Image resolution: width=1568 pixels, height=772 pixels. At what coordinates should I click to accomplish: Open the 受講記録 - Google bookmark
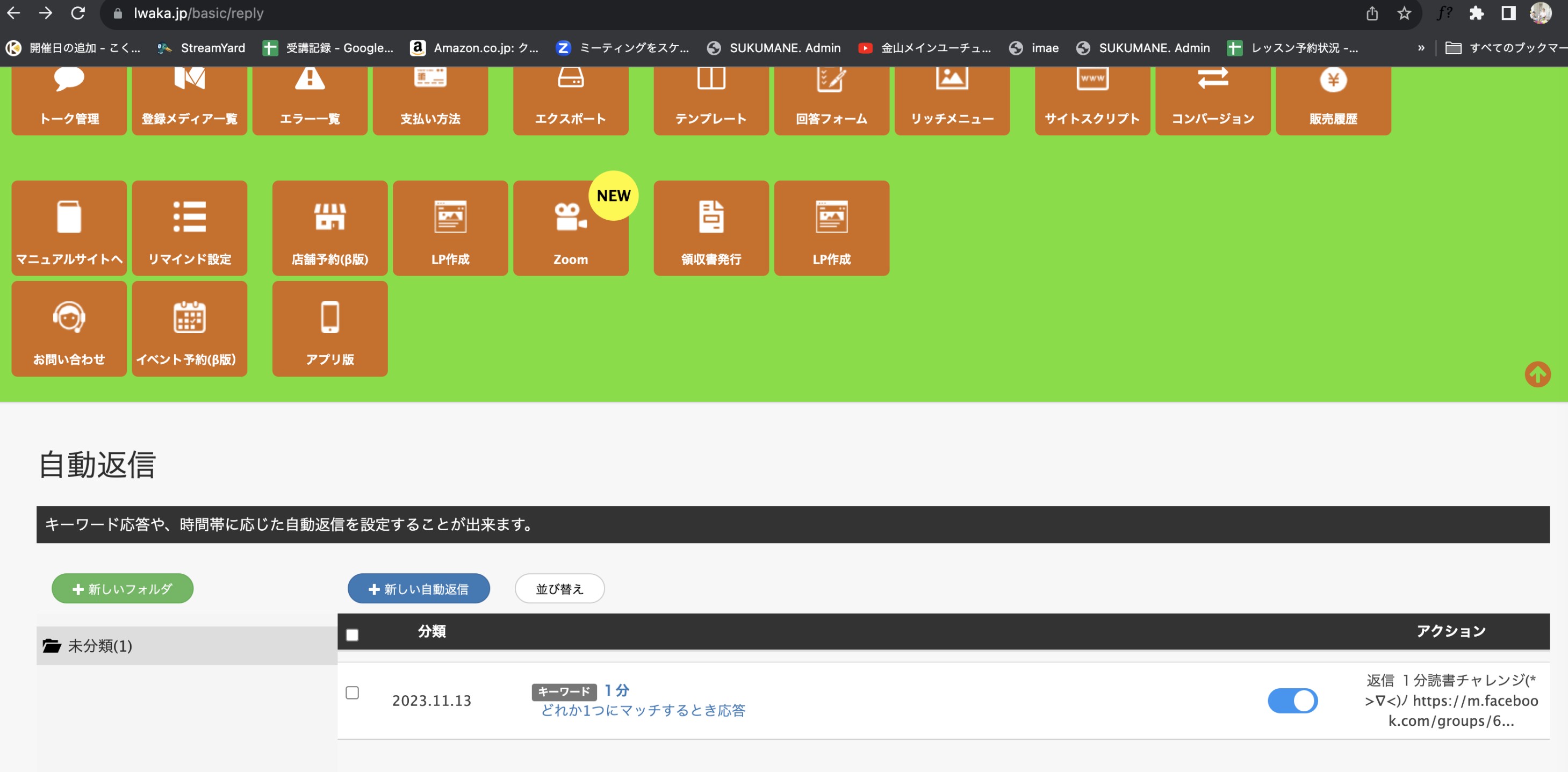tap(328, 48)
